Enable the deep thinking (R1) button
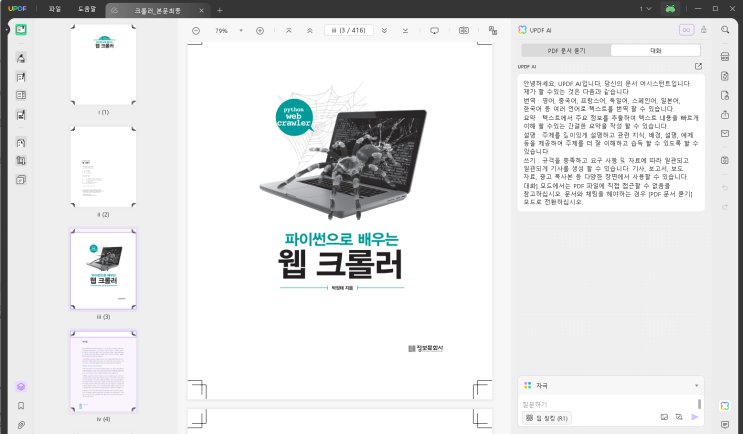Screen dimensions: 743x434 [546, 418]
